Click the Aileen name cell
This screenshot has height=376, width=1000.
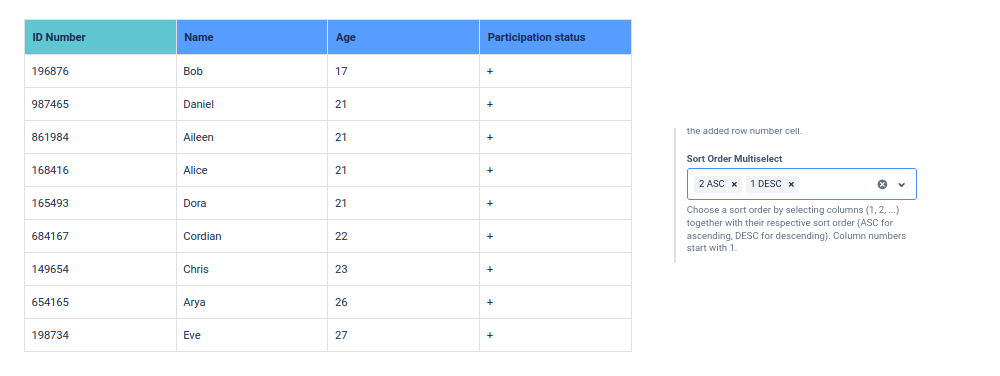click(253, 137)
